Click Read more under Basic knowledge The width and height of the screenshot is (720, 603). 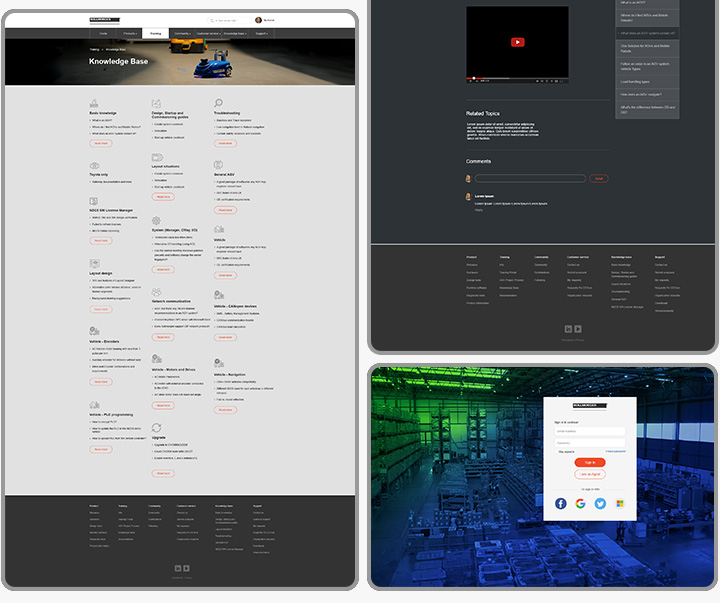[101, 143]
